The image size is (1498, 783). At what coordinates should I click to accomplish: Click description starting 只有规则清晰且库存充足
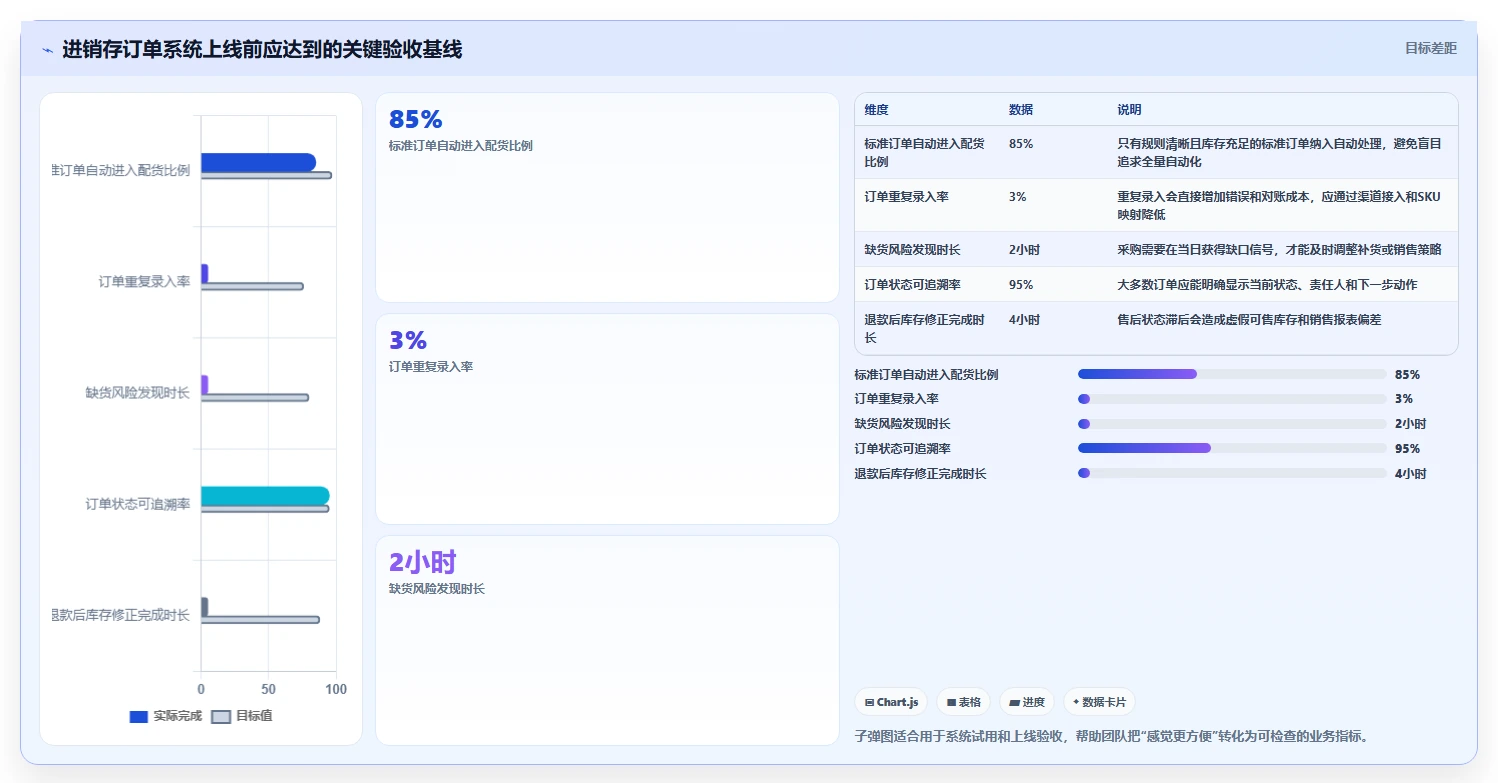[1279, 152]
